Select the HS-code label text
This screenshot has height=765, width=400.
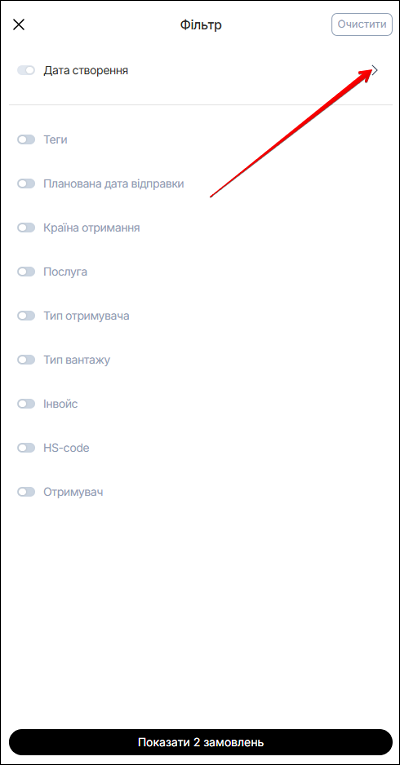coord(66,447)
